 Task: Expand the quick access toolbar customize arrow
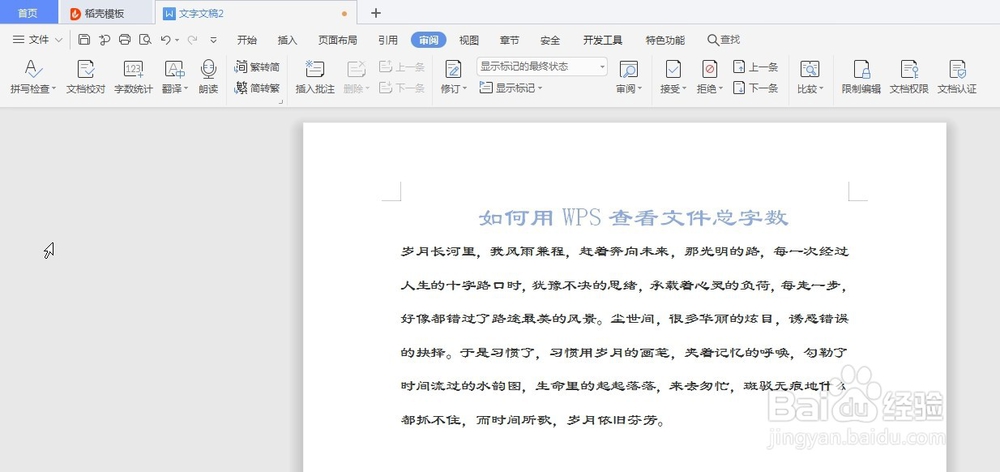pos(213,40)
